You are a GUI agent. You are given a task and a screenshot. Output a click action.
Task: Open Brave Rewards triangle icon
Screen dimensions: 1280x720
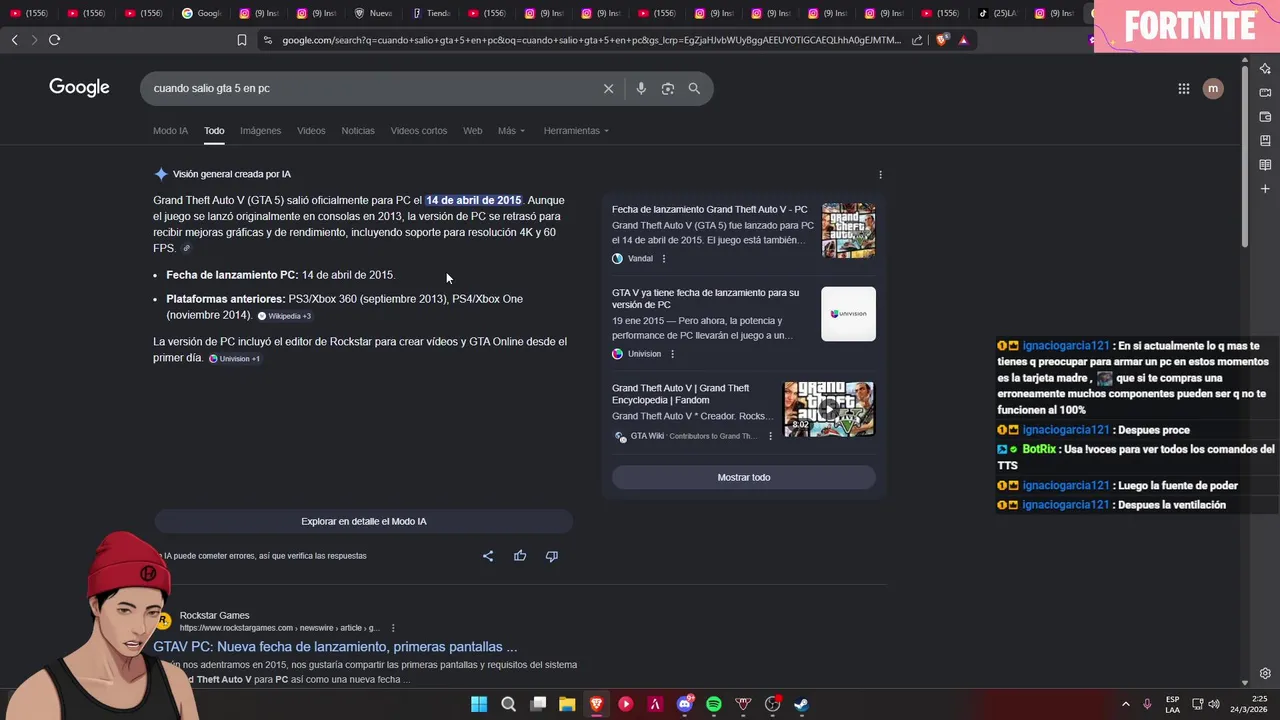963,40
